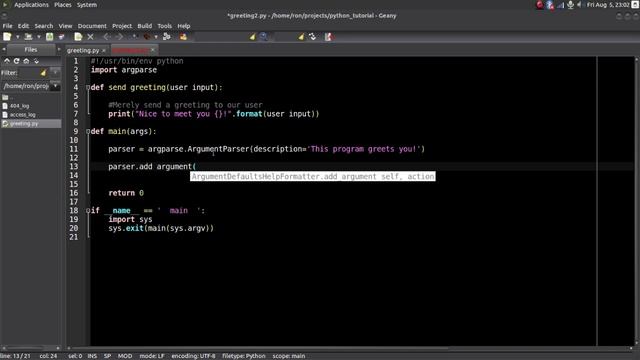Move sidebar tabs left with arrow
Viewport: 640px width, 360px height.
coord(4,49)
